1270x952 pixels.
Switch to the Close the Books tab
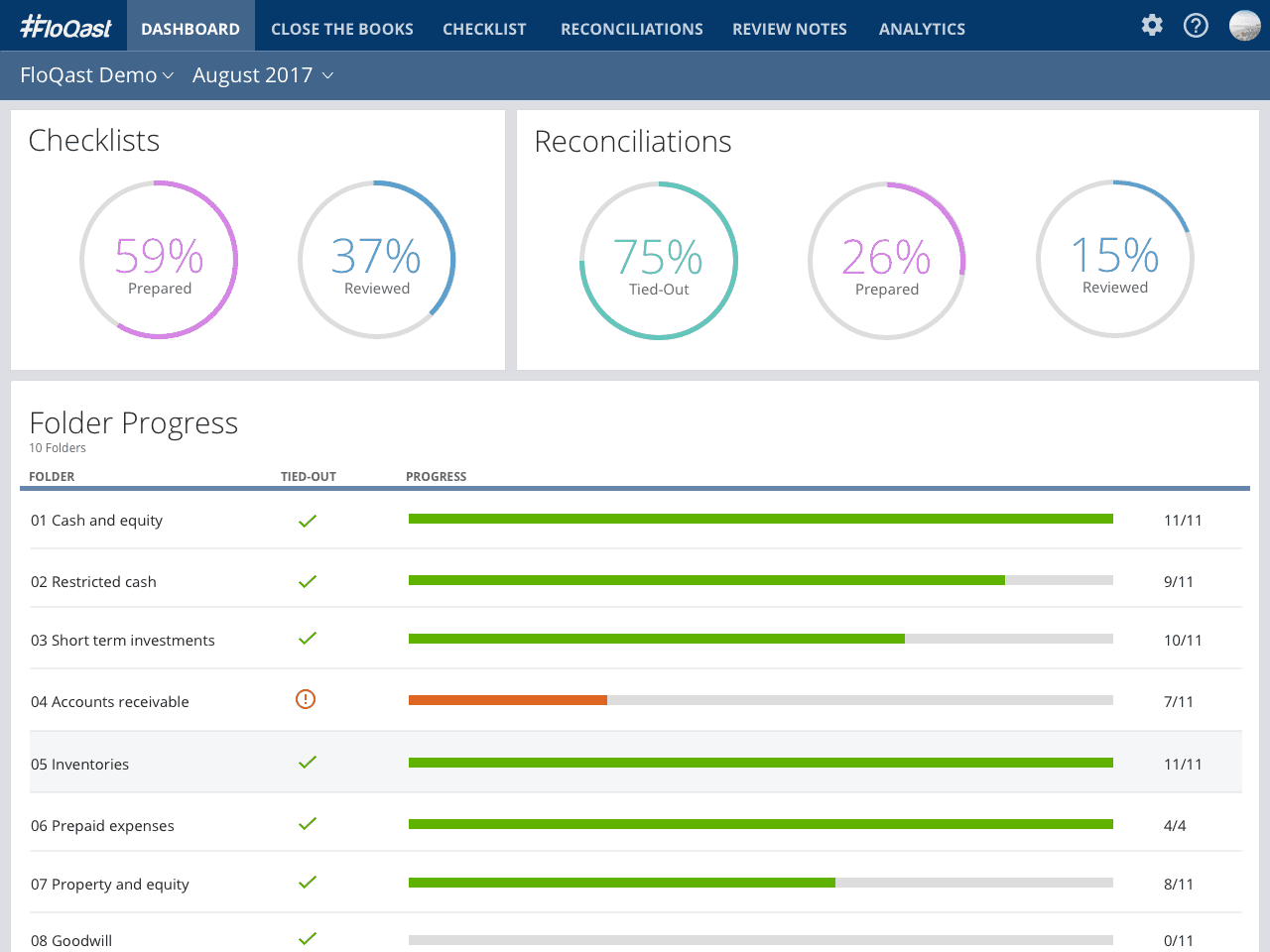click(x=341, y=29)
